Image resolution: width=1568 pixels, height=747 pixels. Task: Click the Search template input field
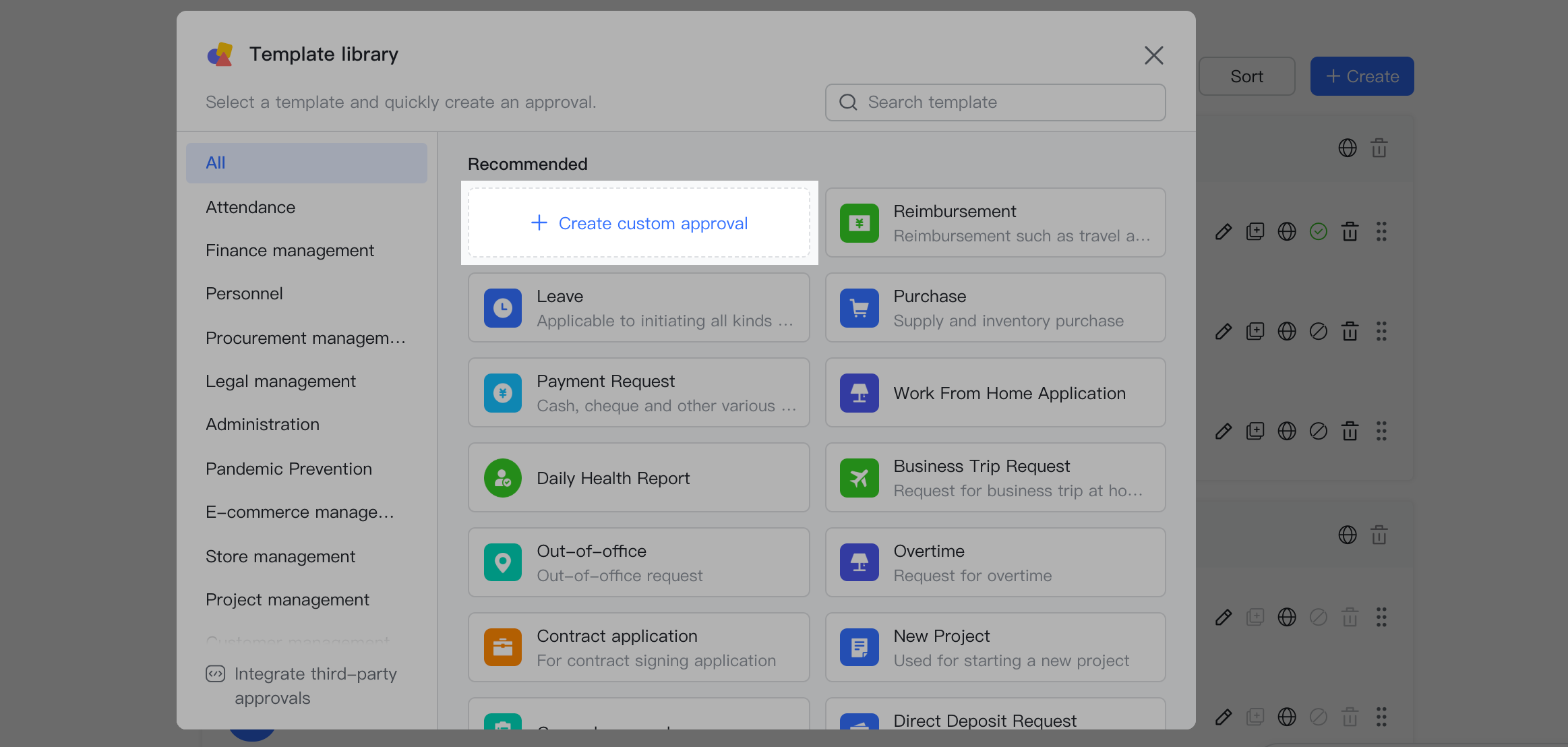tap(995, 102)
